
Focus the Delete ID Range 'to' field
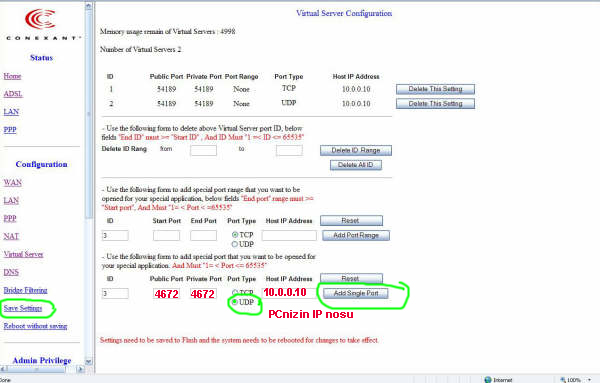(x=289, y=150)
